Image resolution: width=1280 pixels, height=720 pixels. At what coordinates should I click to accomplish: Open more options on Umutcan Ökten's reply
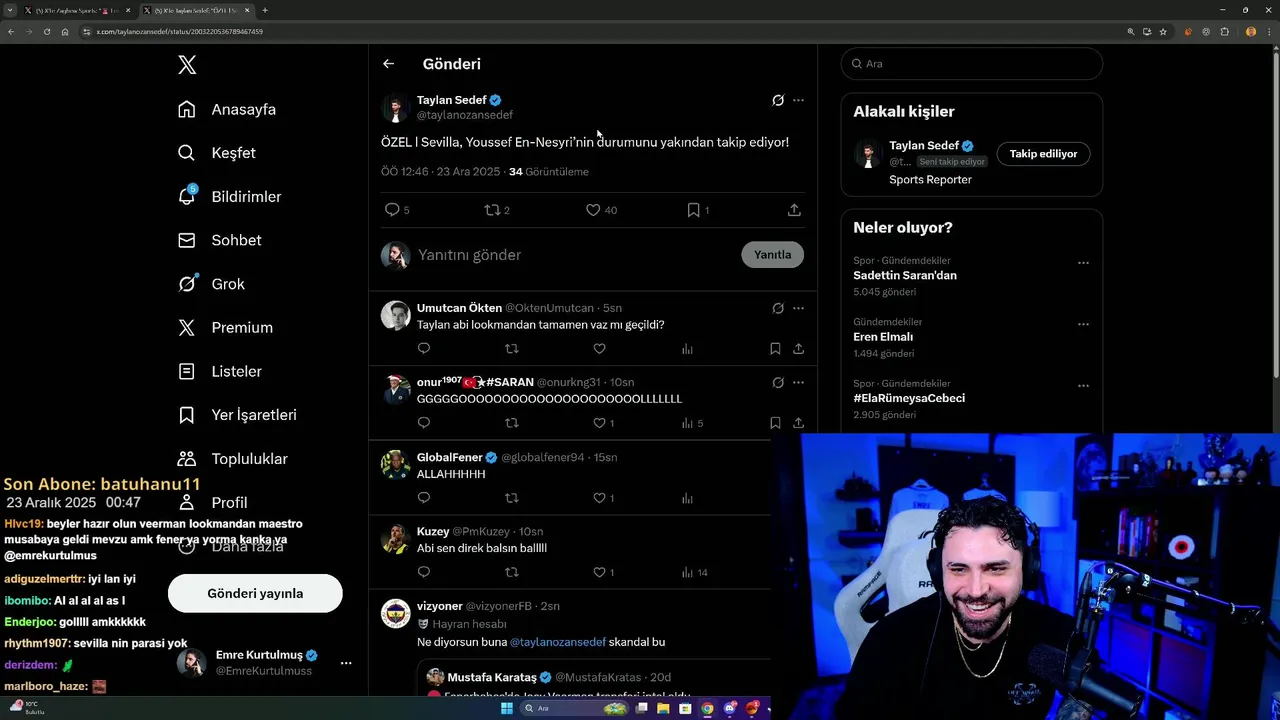tap(798, 308)
